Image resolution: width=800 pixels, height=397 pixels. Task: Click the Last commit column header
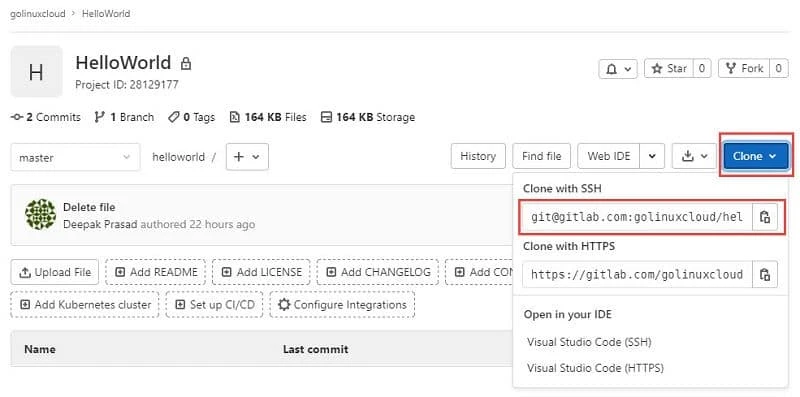pyautogui.click(x=315, y=350)
